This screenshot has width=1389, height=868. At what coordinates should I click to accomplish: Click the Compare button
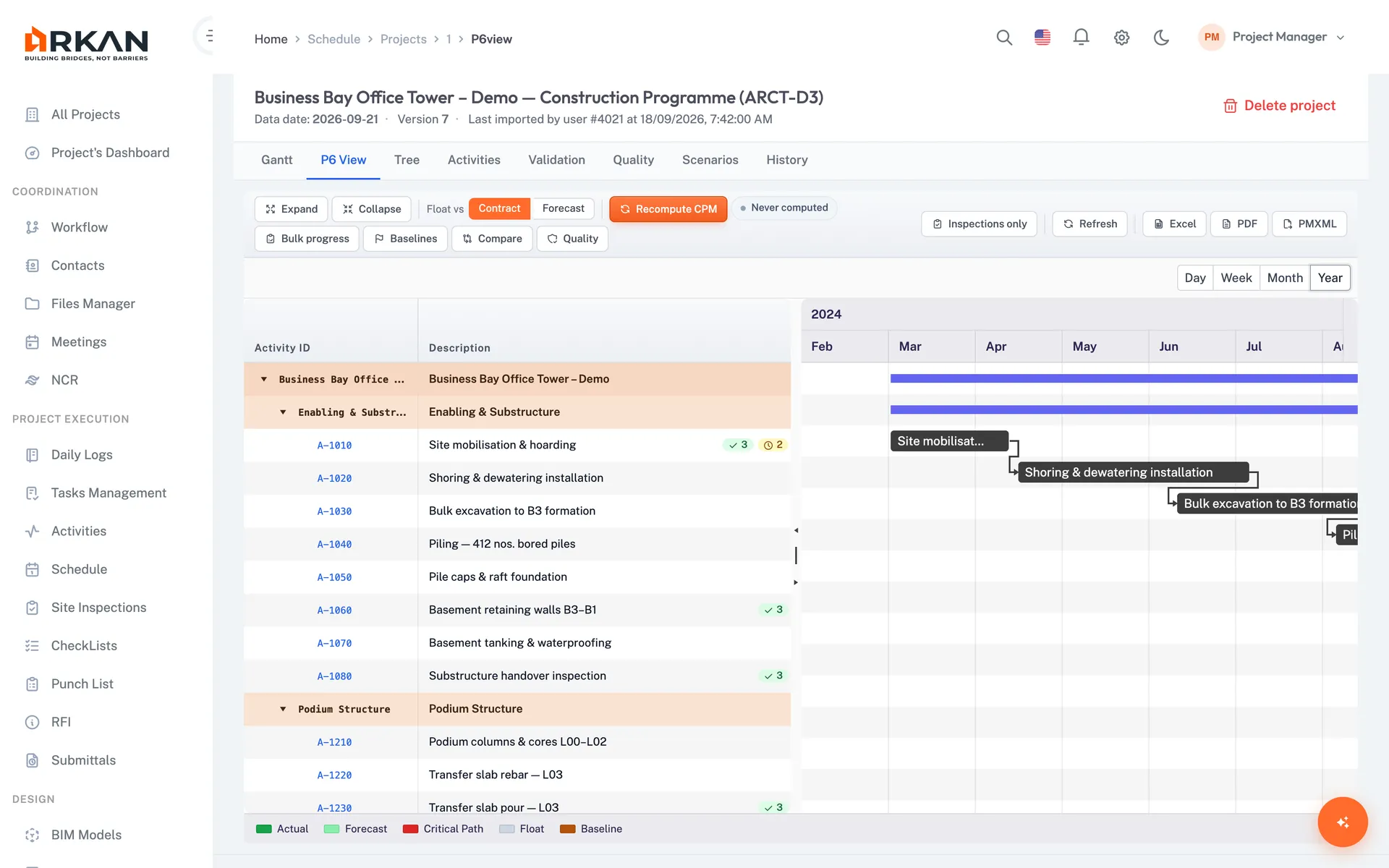492,239
